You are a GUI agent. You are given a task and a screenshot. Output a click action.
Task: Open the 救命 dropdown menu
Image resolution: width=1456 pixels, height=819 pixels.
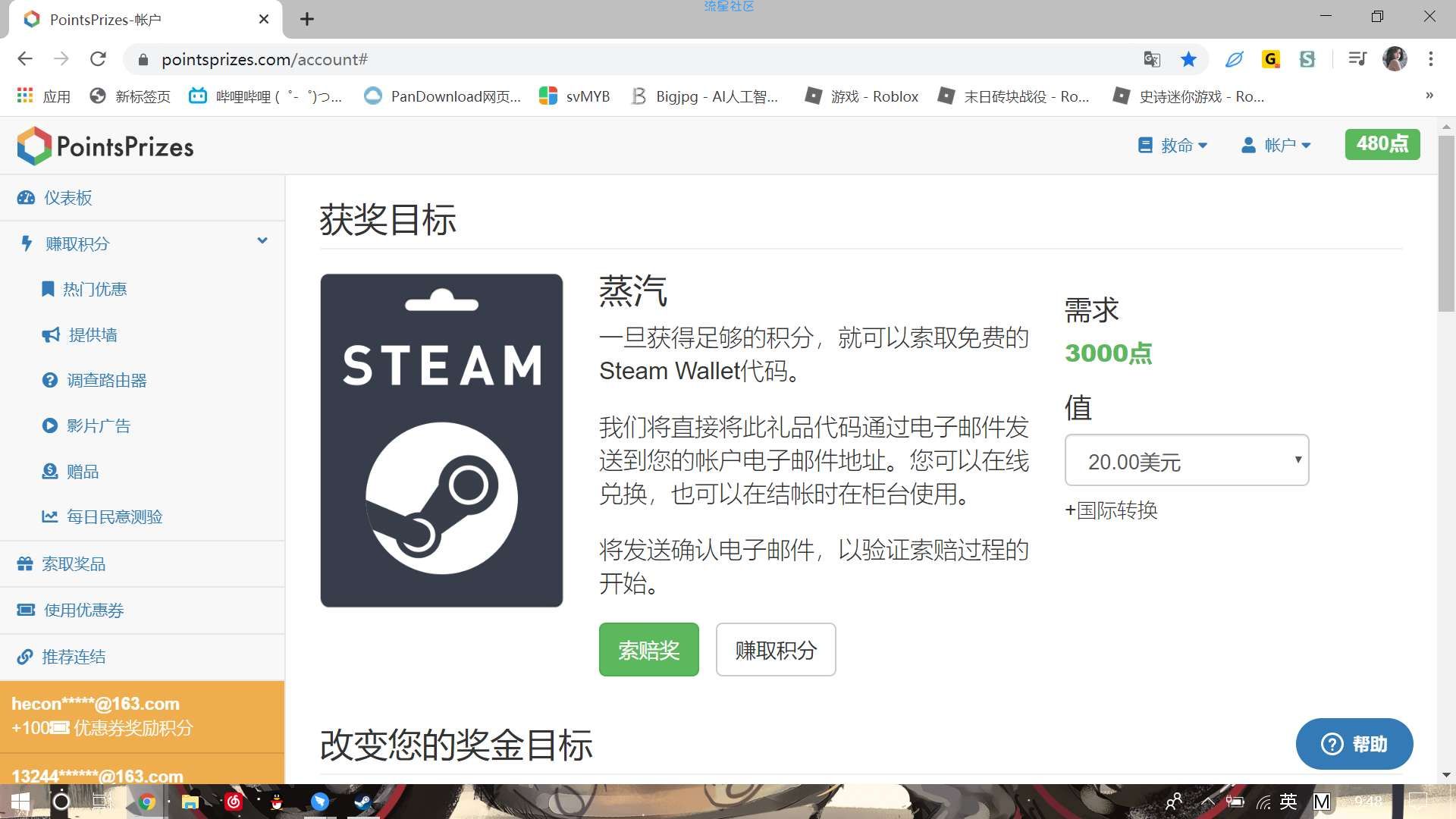point(1172,145)
